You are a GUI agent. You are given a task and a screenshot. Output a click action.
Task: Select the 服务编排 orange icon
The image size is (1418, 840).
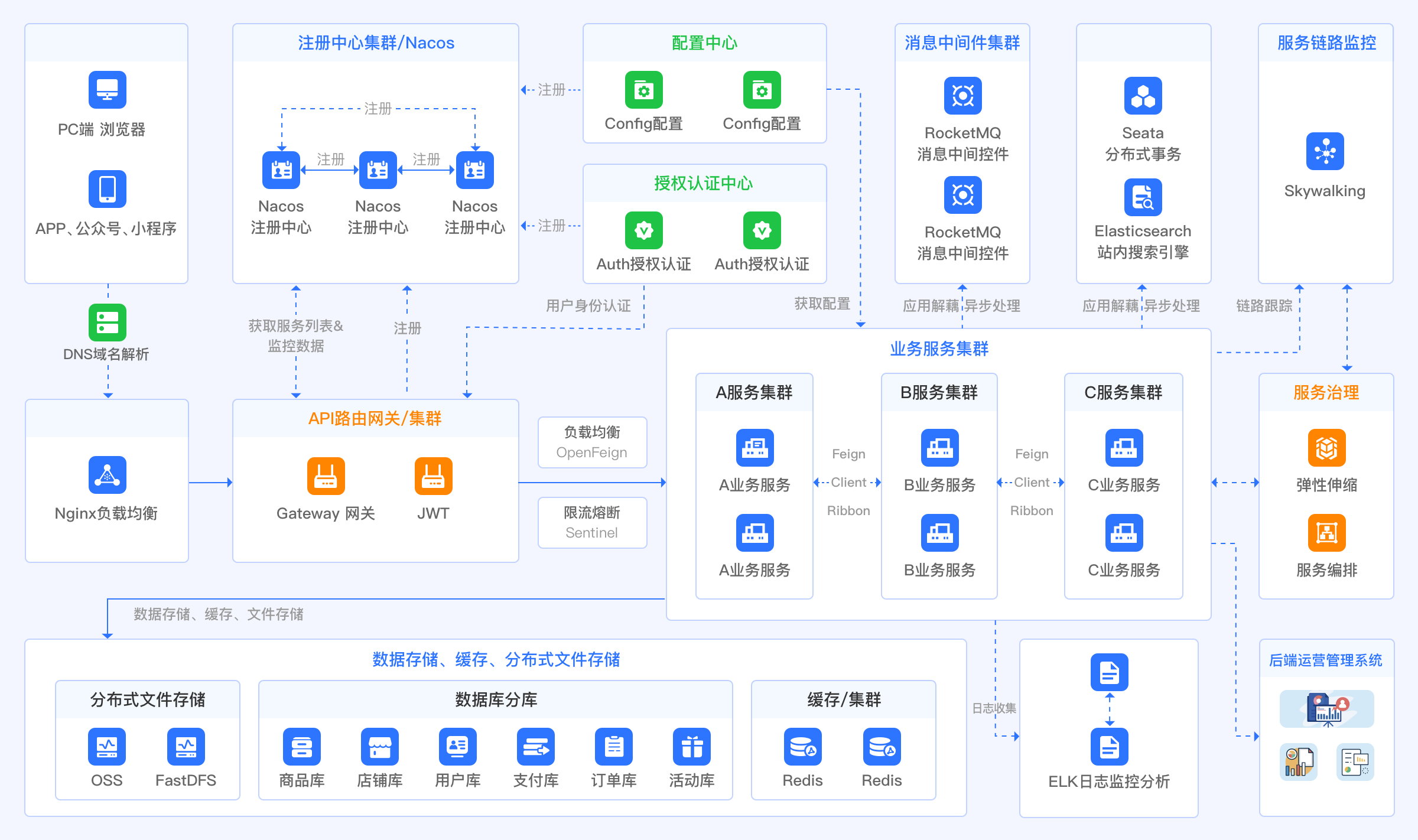point(1326,533)
